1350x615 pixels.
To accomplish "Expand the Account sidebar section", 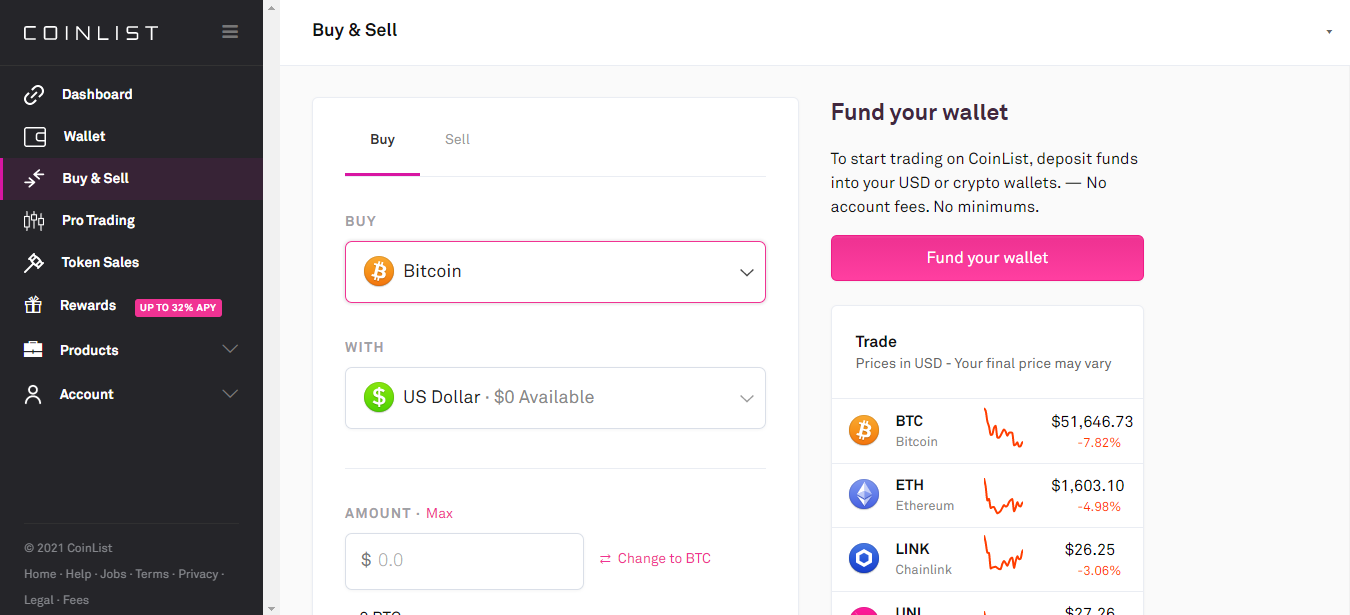I will click(230, 394).
